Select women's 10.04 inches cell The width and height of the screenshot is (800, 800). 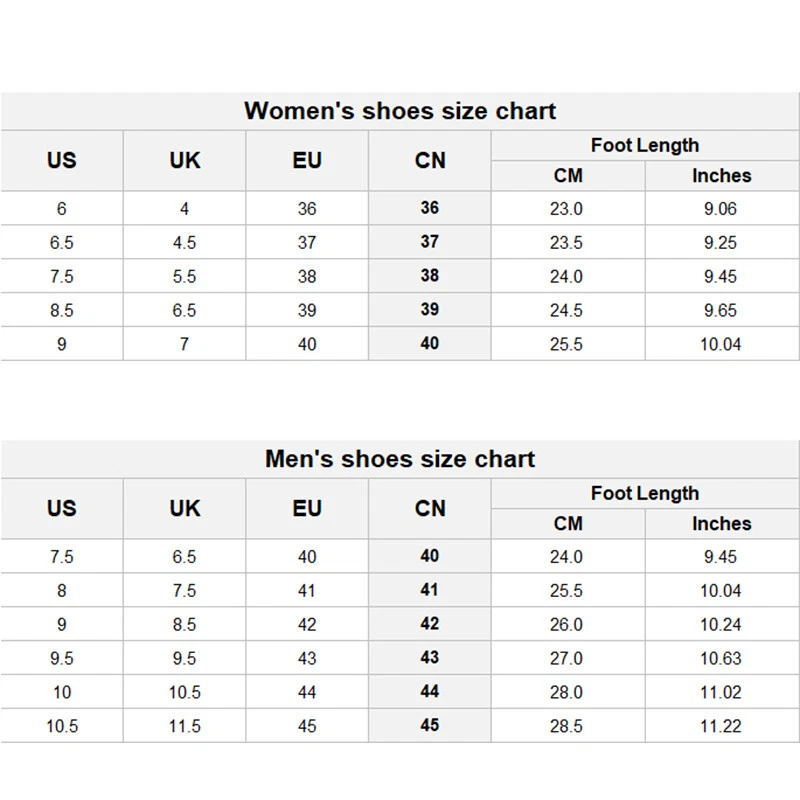click(x=720, y=344)
